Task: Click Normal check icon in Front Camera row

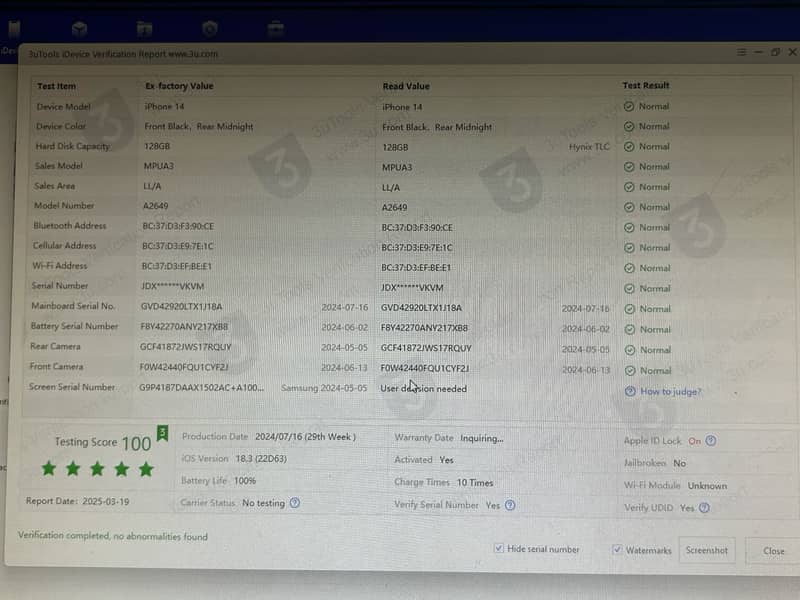Action: pos(630,370)
